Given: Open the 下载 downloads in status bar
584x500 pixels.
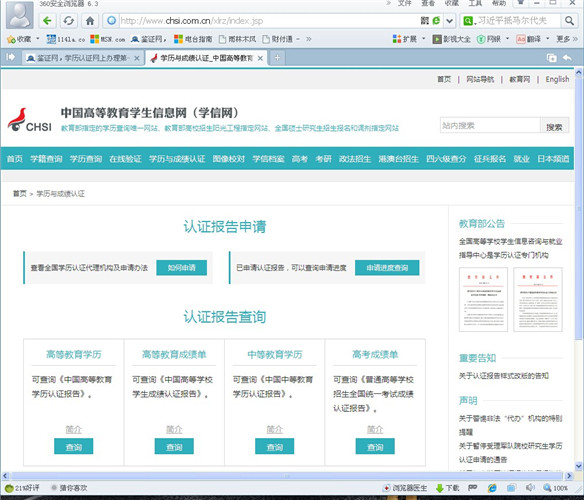Looking at the screenshot, I should pyautogui.click(x=447, y=488).
